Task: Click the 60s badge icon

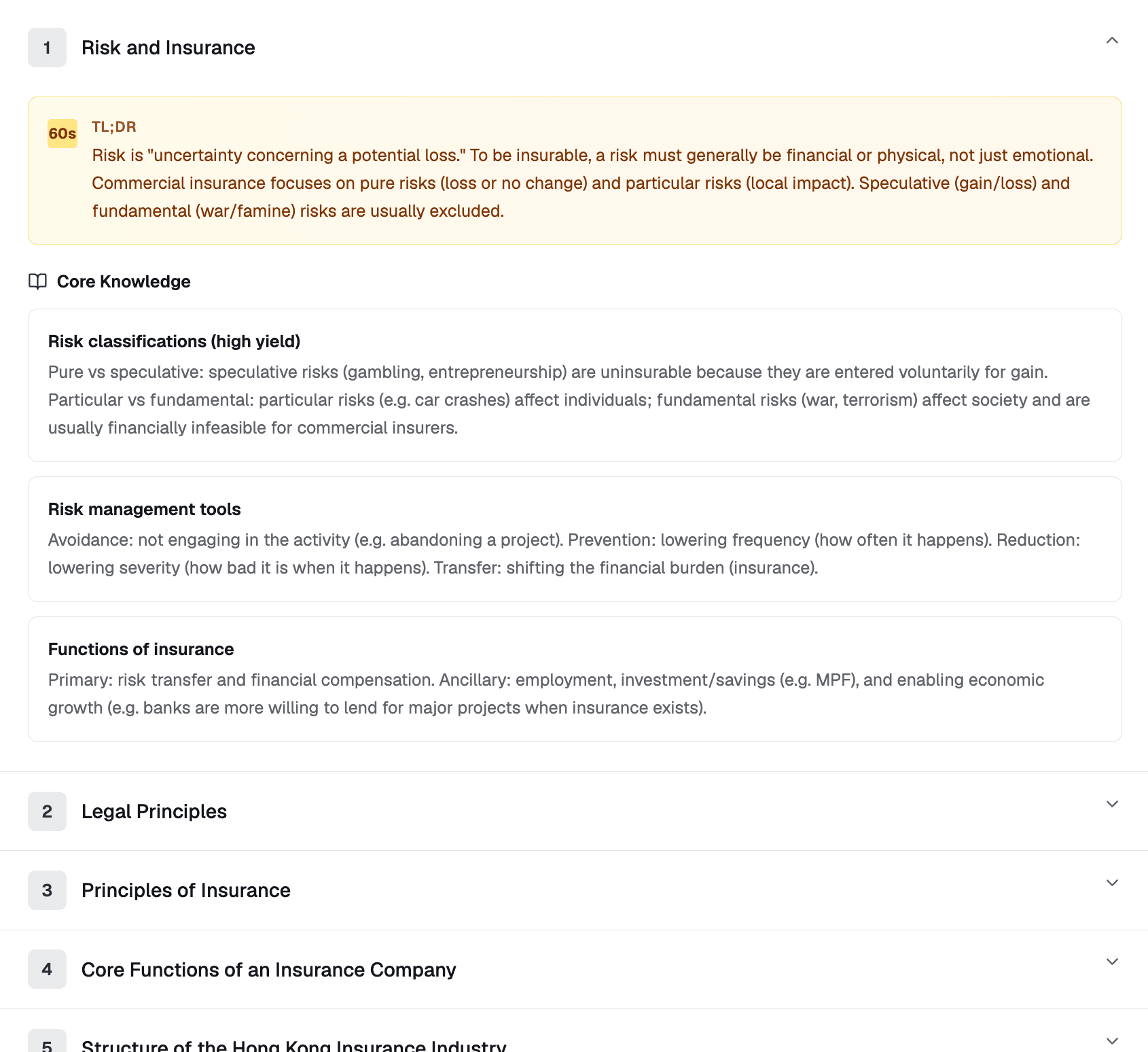Action: (x=62, y=133)
